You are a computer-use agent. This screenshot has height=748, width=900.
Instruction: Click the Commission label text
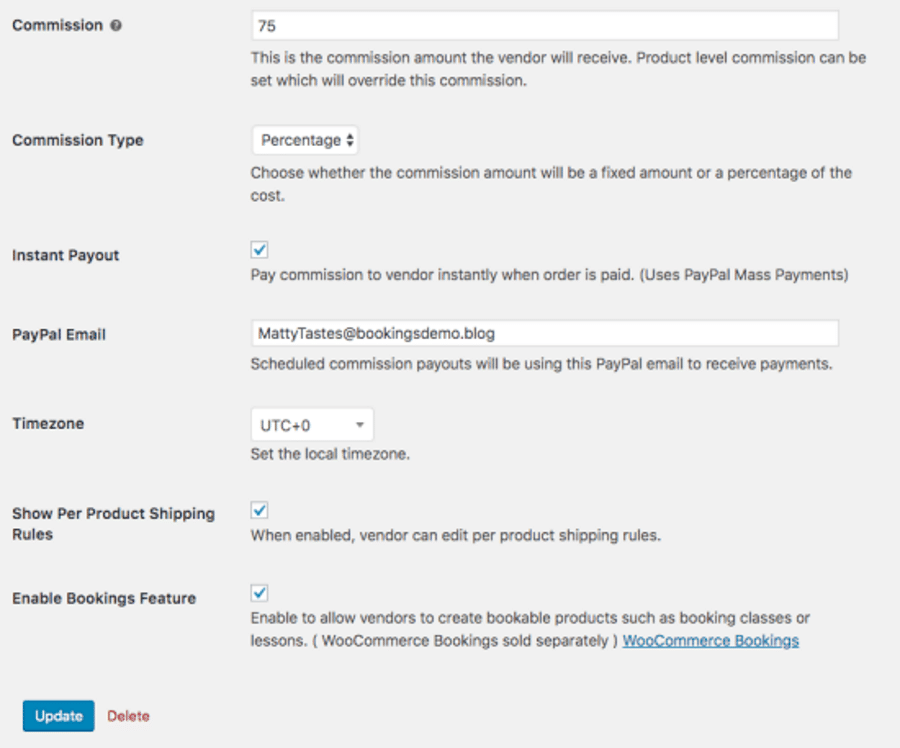[x=57, y=26]
